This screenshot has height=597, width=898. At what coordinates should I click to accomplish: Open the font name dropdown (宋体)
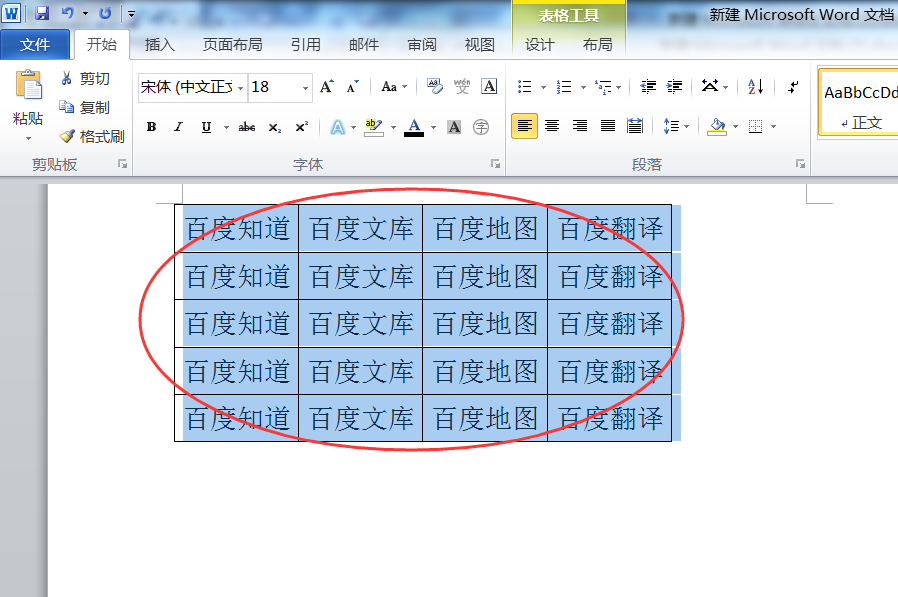(x=241, y=88)
